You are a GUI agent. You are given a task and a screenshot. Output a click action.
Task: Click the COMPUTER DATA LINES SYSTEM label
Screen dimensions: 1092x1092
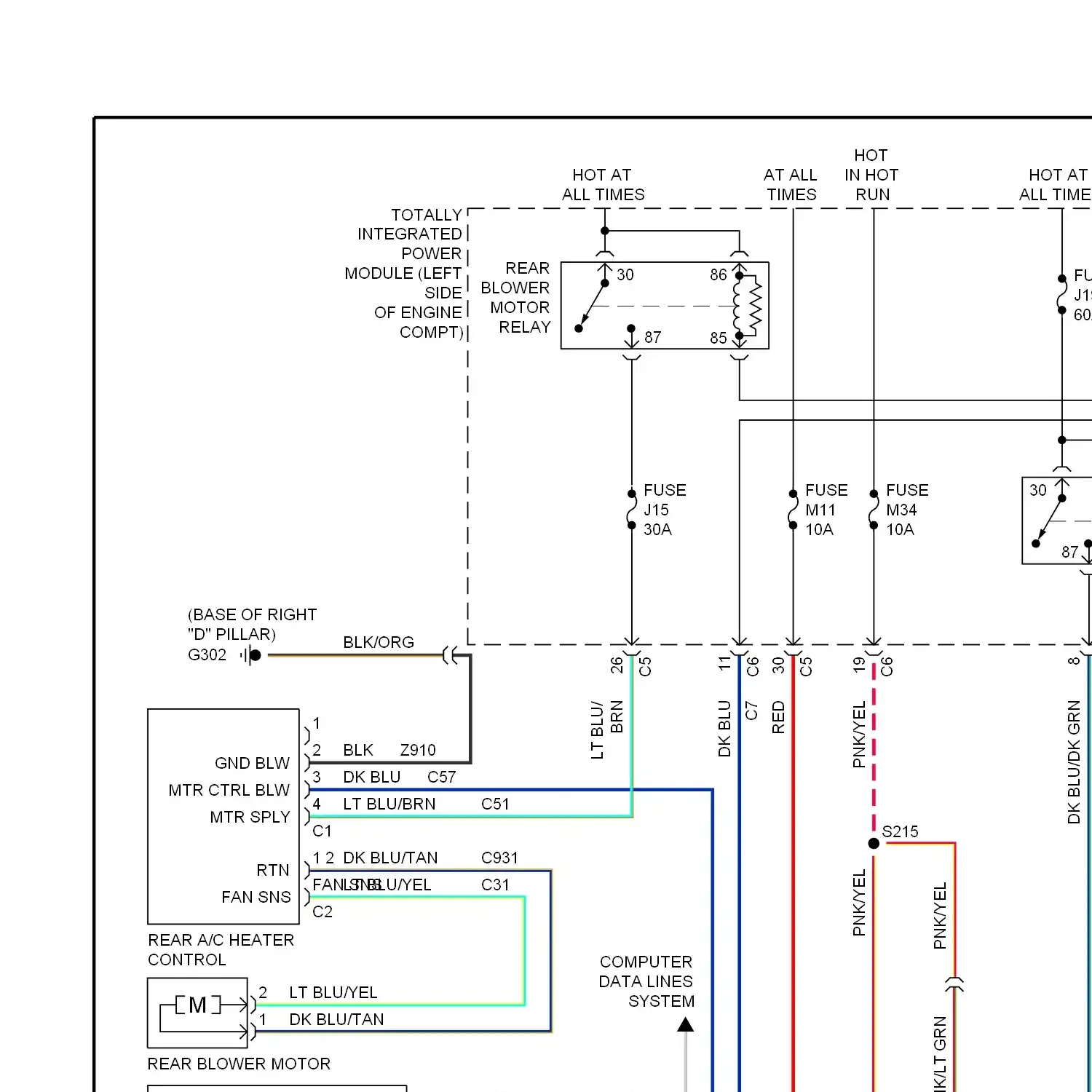[x=646, y=981]
